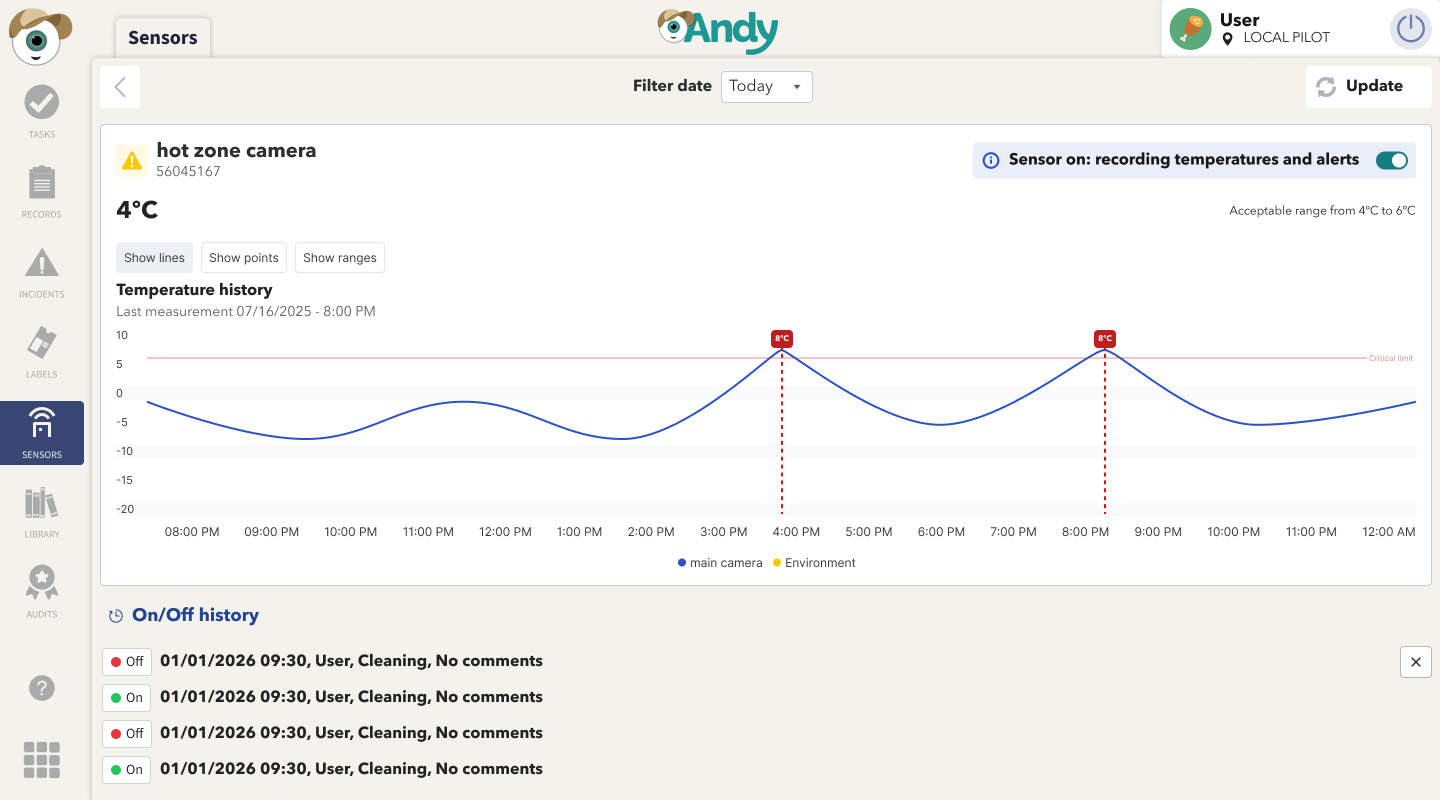Open the Audits badge icon
Image resolution: width=1440 pixels, height=800 pixels.
[42, 583]
